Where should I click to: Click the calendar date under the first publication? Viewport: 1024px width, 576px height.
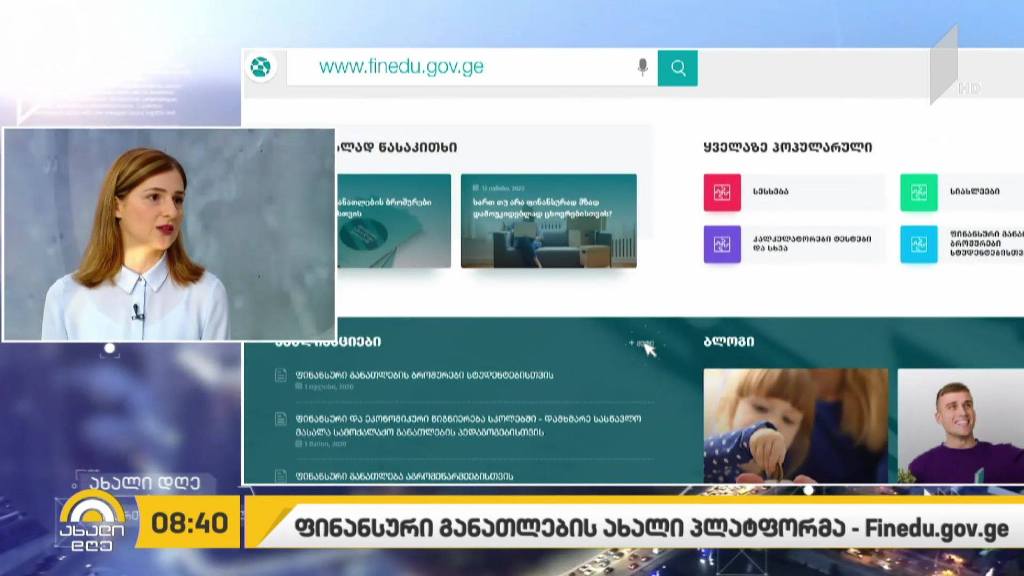[x=325, y=387]
